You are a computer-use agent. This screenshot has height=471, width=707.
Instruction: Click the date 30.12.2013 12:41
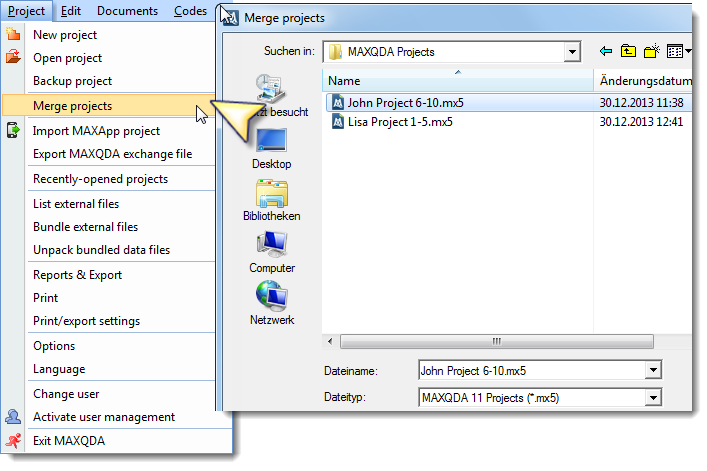[641, 122]
